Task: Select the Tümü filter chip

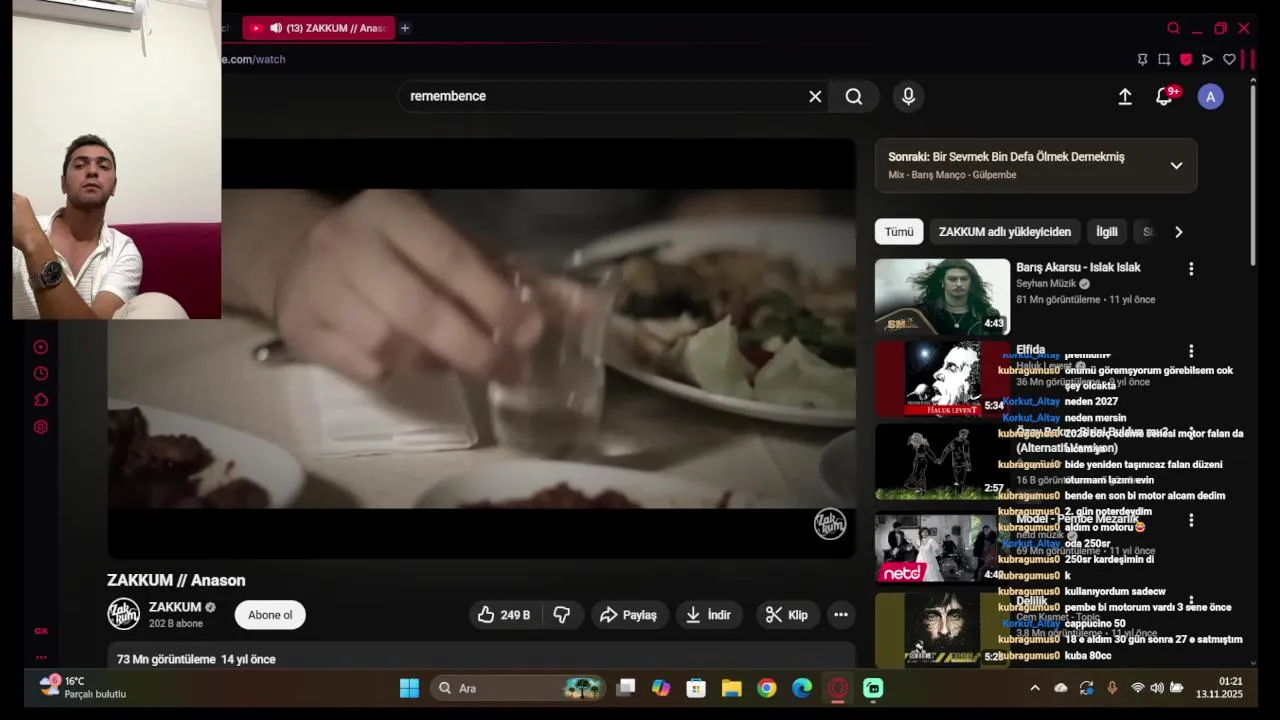Action: tap(899, 232)
